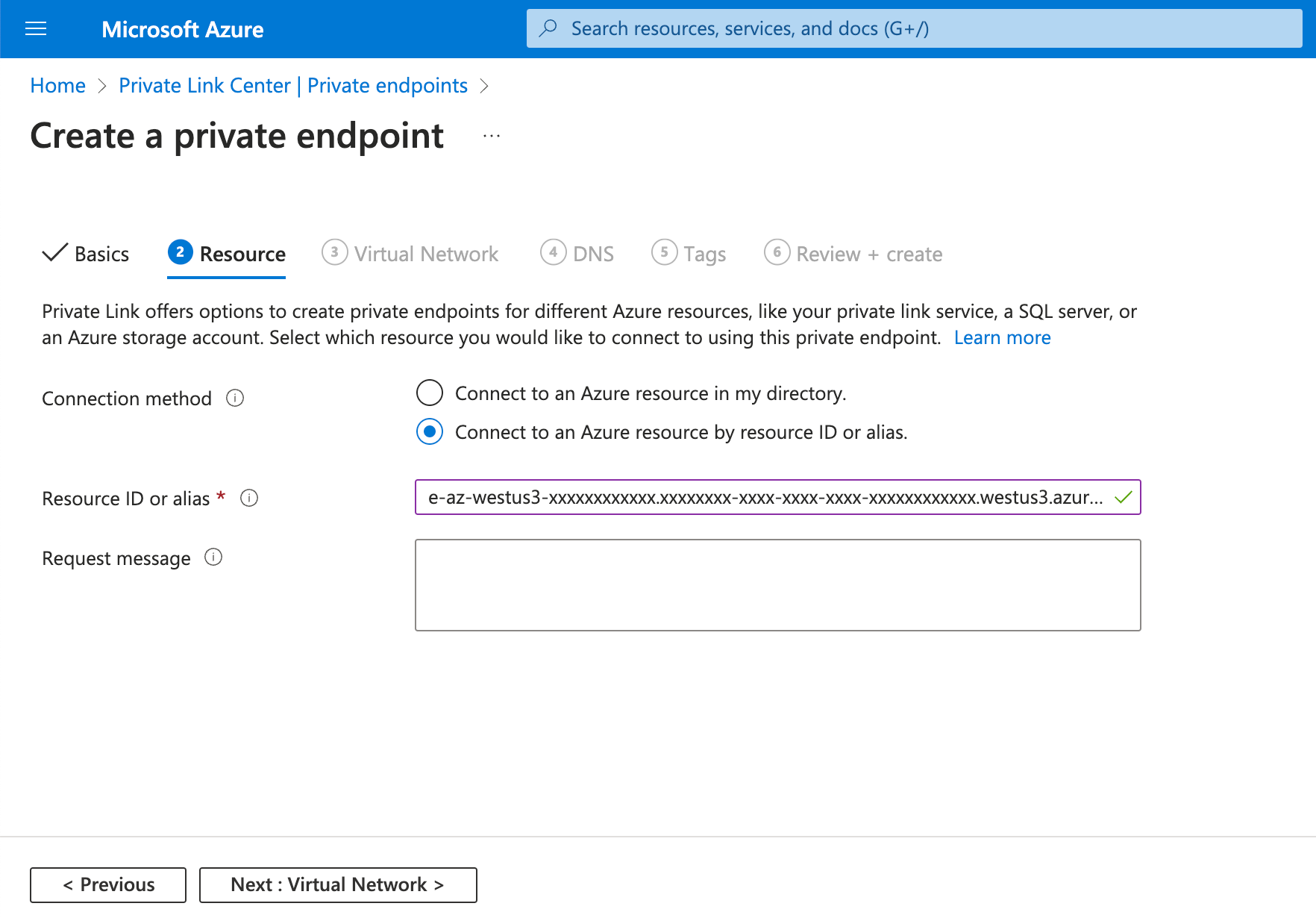1316x918 pixels.
Task: Click the Basics checkmark step icon
Action: (x=55, y=254)
